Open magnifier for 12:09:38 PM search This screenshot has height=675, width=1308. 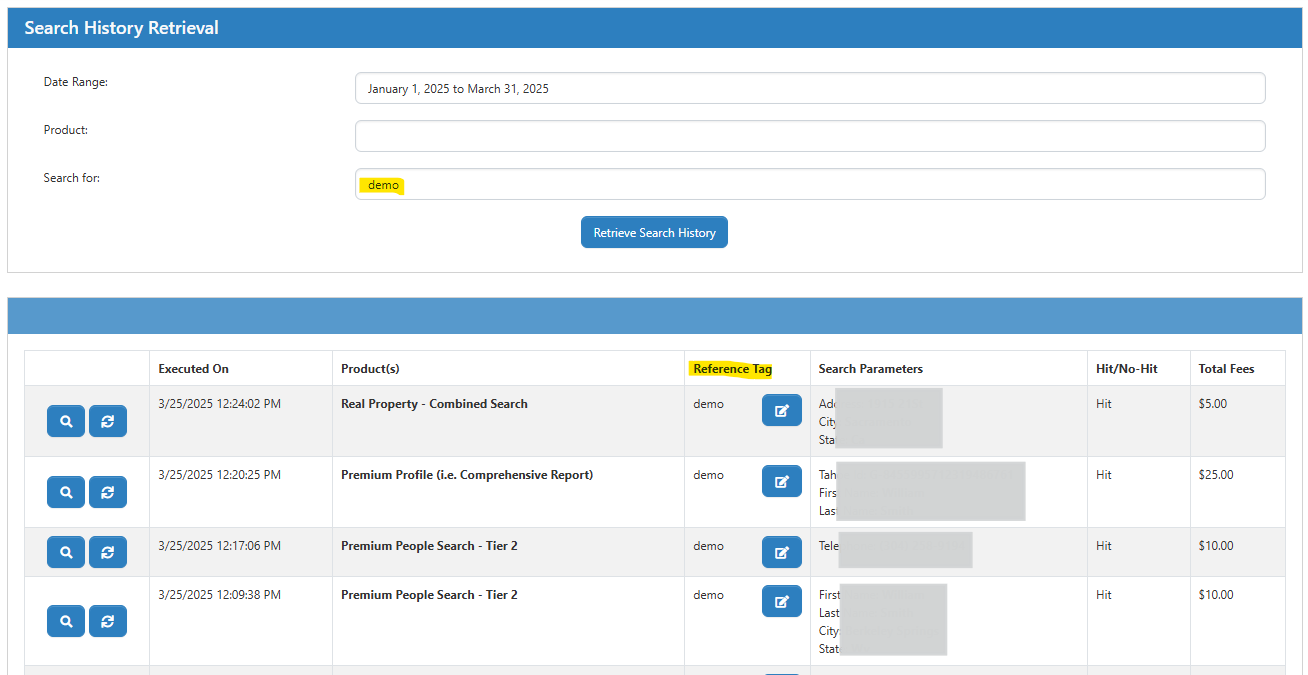tap(66, 621)
